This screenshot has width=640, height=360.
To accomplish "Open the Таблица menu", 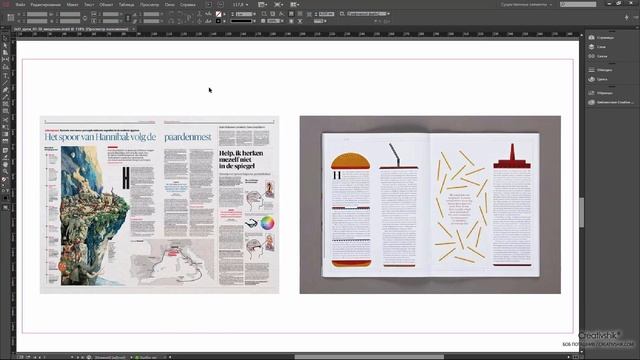I will [x=126, y=5].
